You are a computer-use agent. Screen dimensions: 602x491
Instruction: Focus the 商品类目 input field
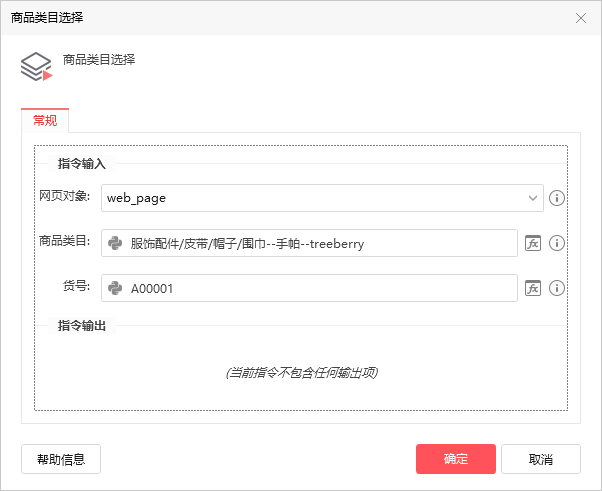click(309, 243)
